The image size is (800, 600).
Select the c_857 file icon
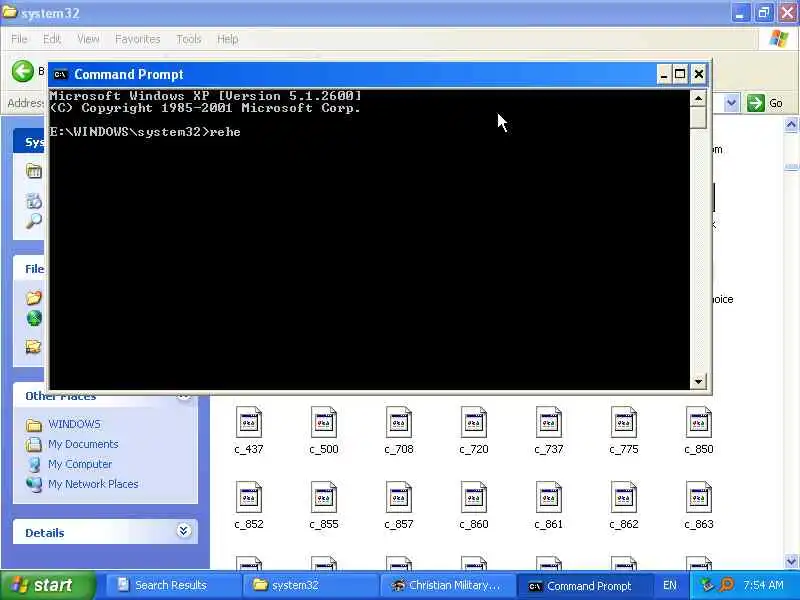(x=399, y=497)
